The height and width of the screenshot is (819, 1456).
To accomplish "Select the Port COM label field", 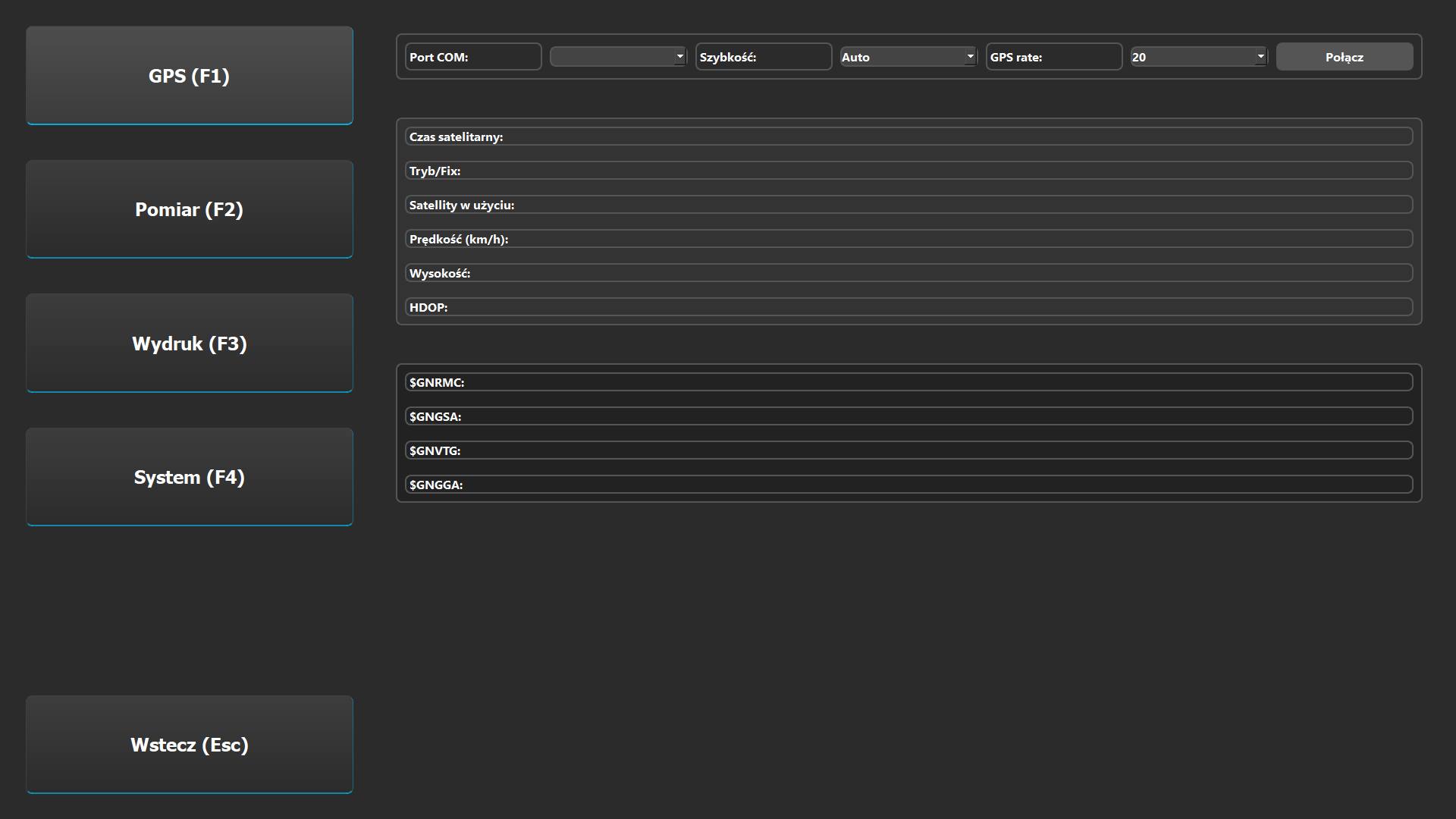I will 473,57.
